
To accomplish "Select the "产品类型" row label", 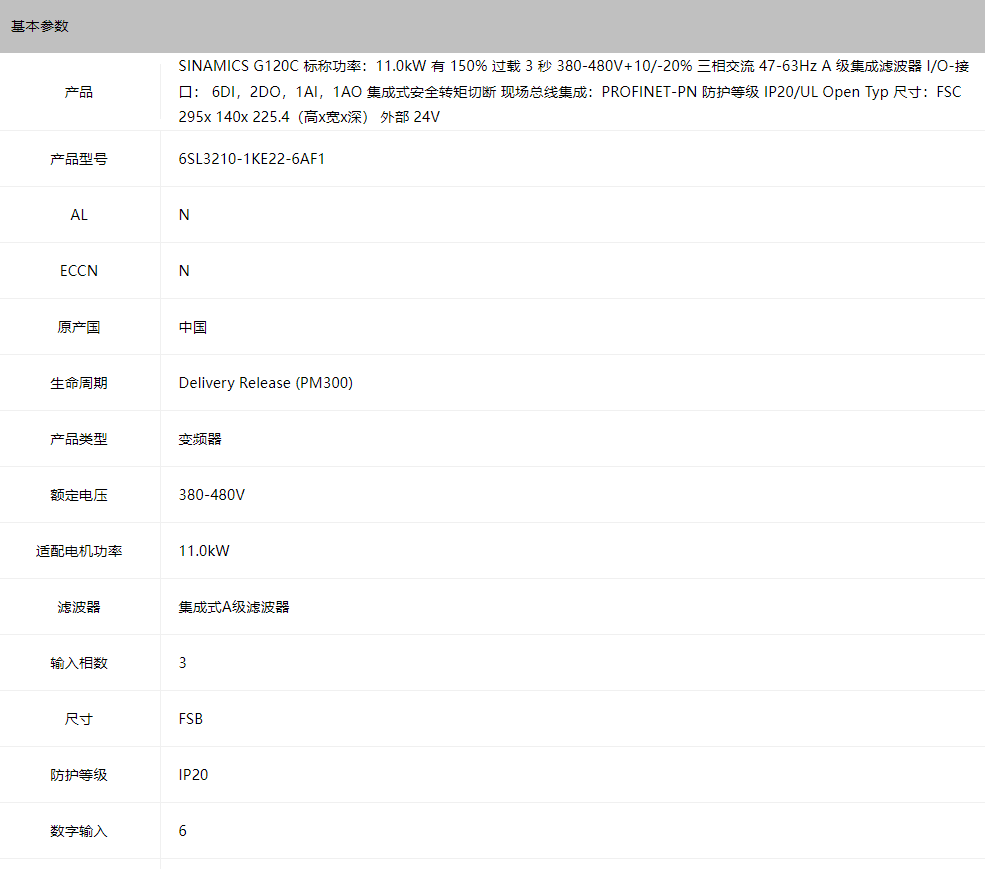I will point(79,439).
